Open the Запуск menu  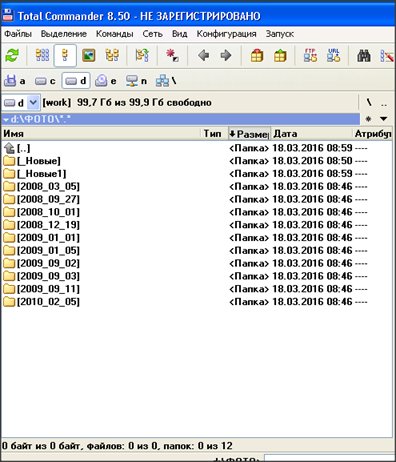(280, 34)
